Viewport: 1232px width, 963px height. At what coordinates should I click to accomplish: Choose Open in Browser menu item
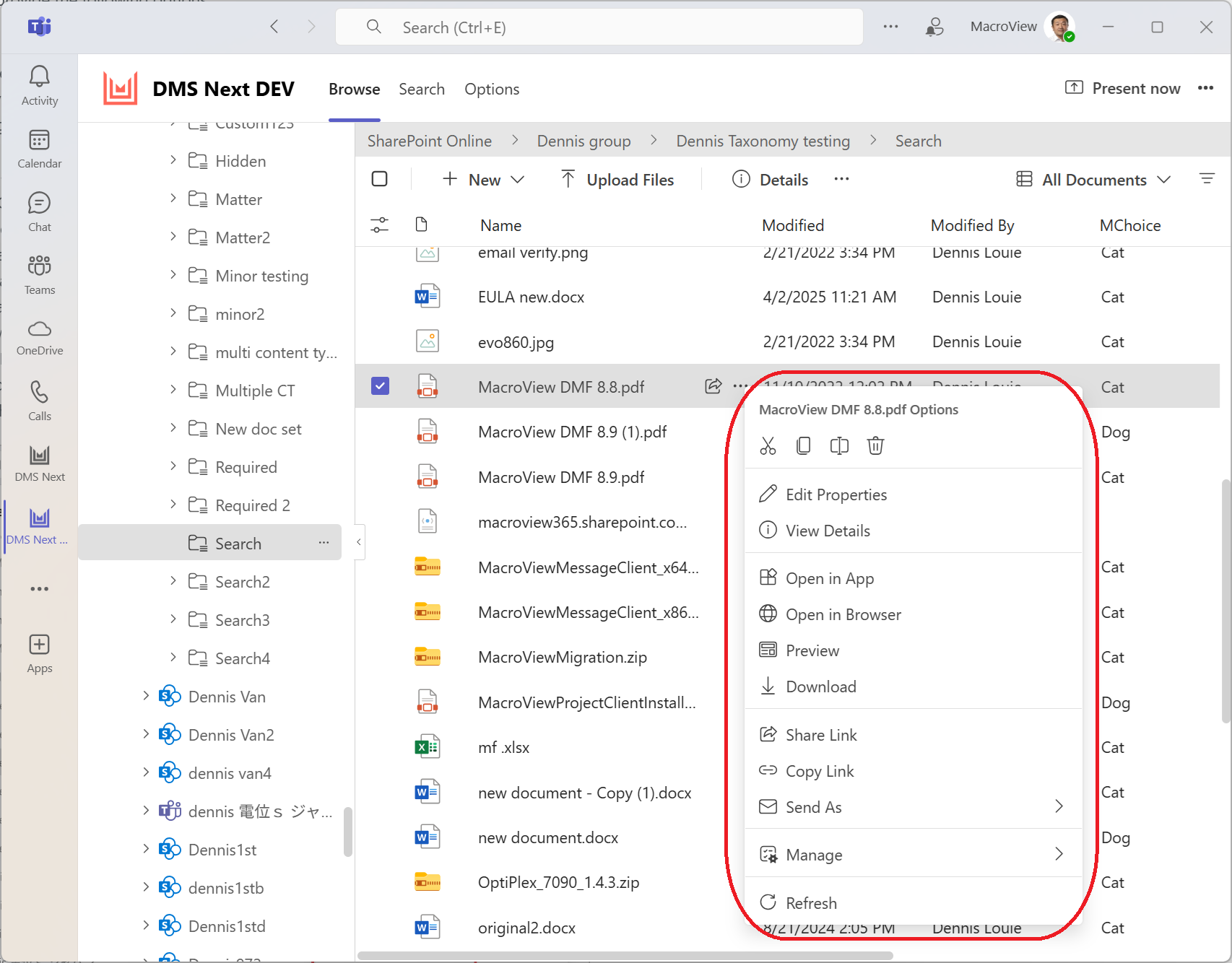[x=913, y=614]
